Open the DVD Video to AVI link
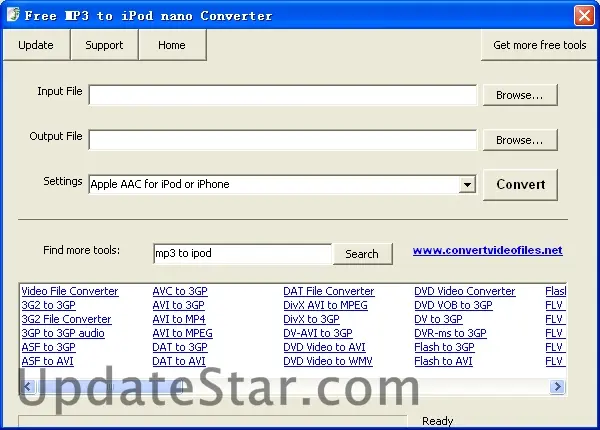Screen dimensions: 600x430 pos(324,347)
